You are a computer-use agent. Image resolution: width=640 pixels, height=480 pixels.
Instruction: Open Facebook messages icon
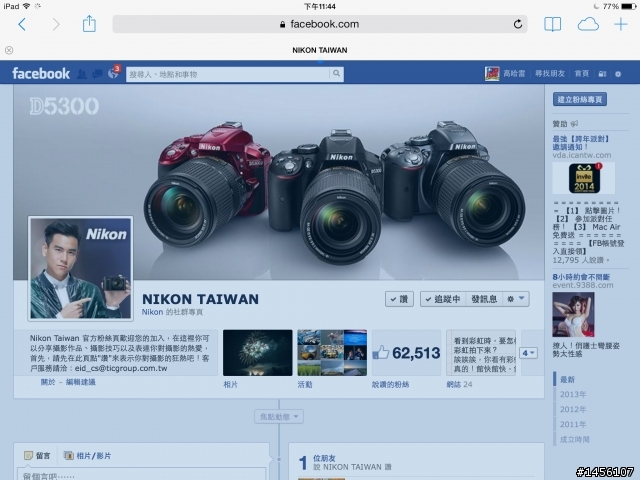[x=97, y=74]
